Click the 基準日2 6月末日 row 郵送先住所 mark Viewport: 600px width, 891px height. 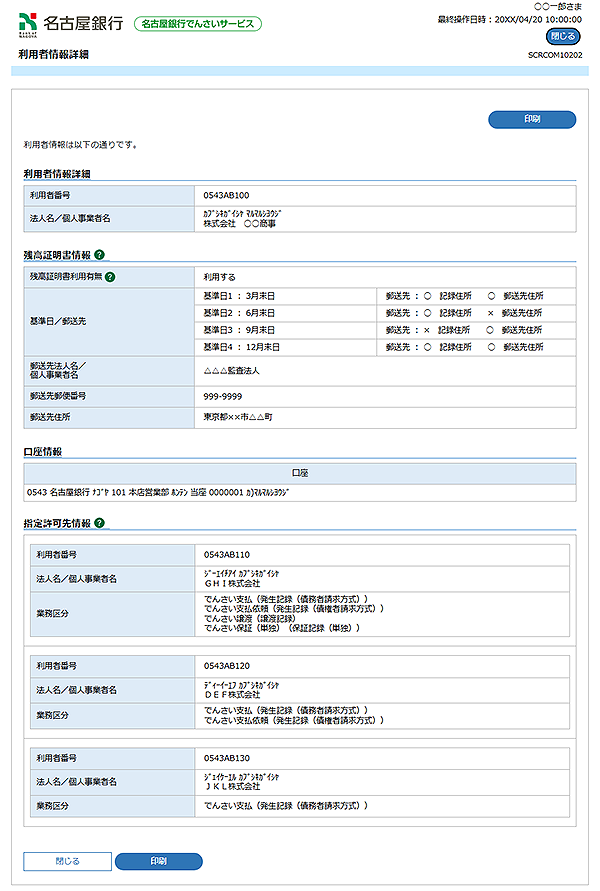(x=490, y=313)
